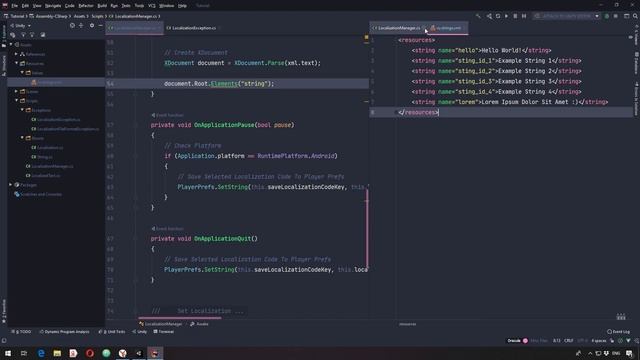The height and width of the screenshot is (360, 640).
Task: Collapse the Scripts folder in project tree
Action: (x=17, y=100)
